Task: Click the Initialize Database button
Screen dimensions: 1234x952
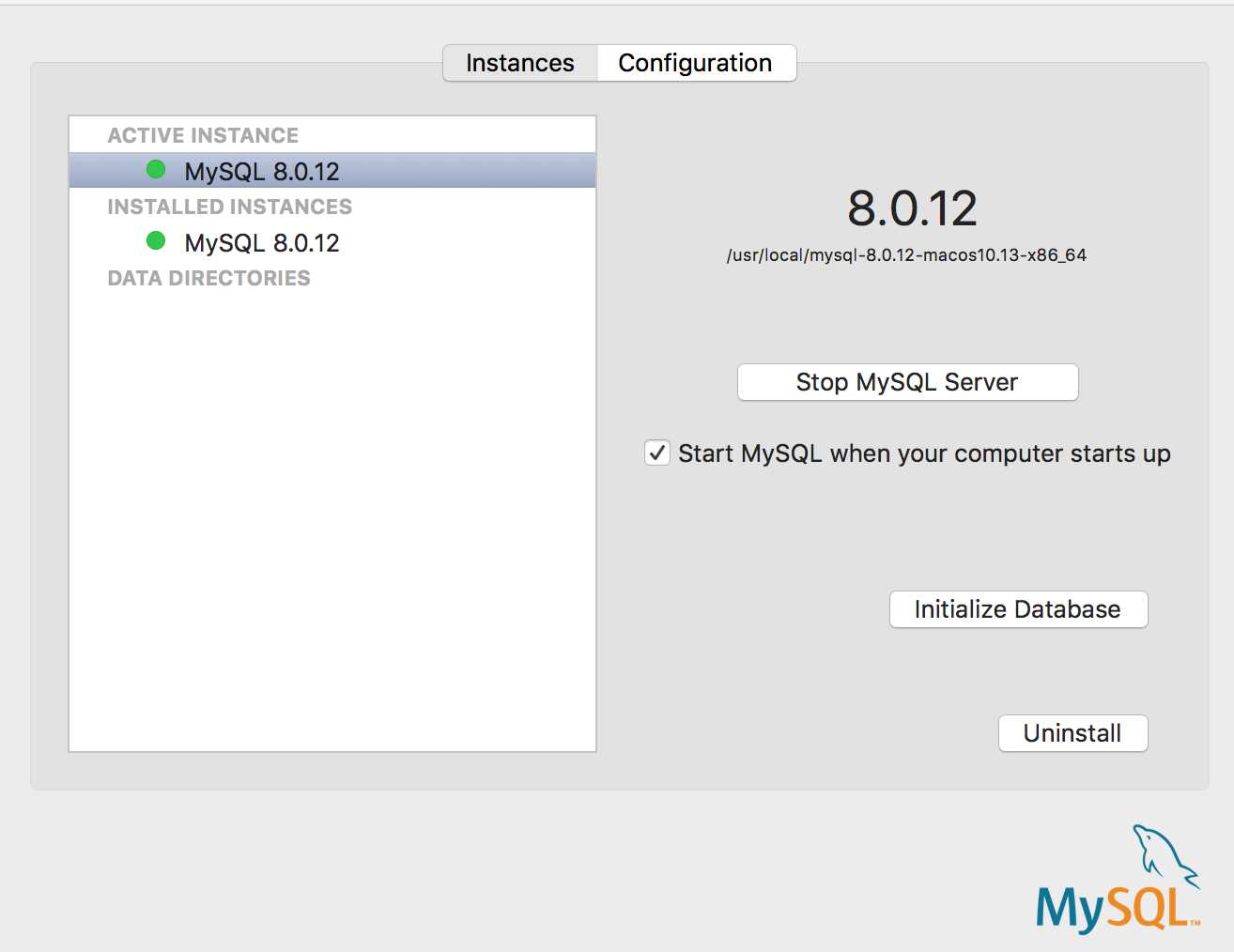Action: [1018, 609]
